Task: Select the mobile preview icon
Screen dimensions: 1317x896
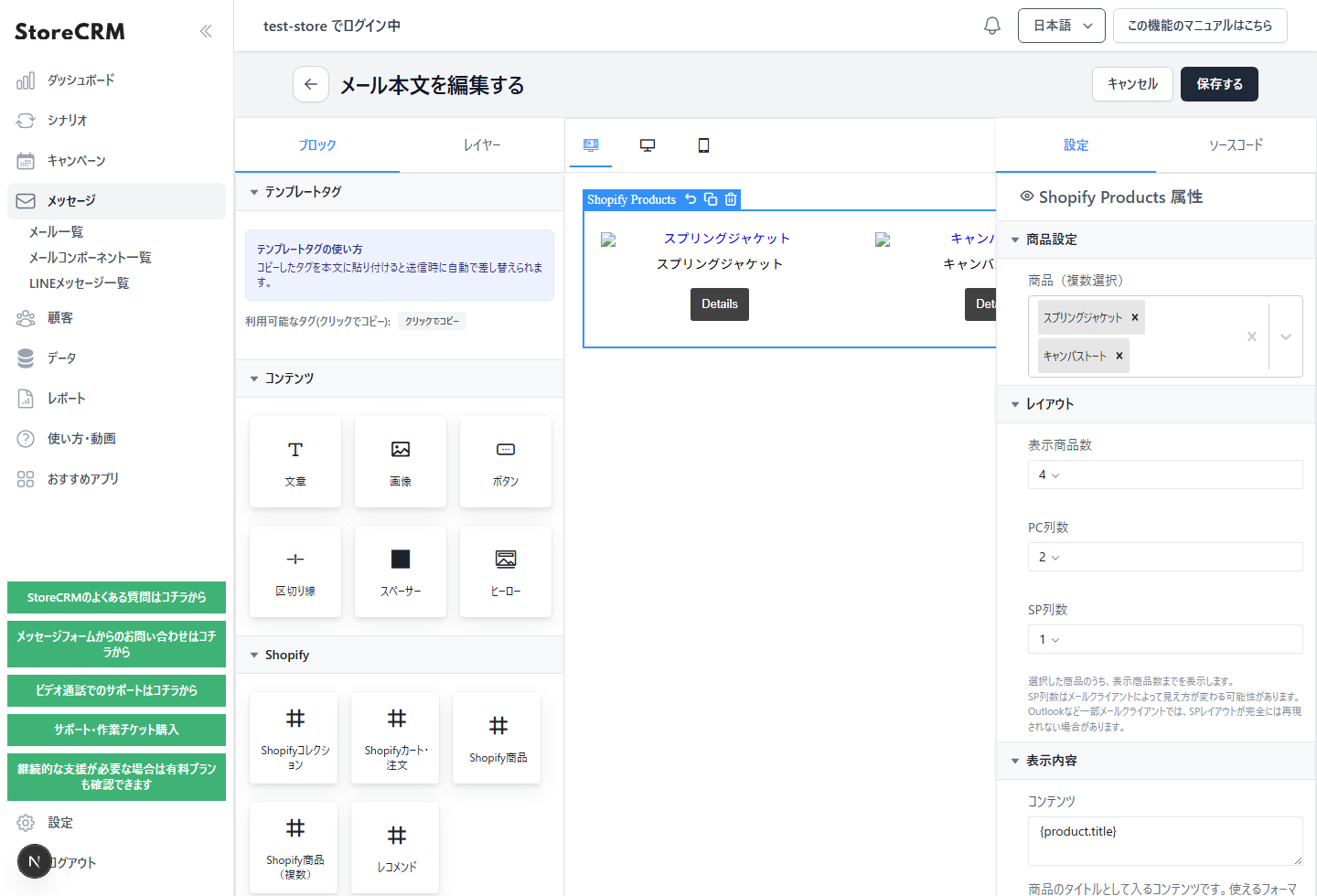Action: coord(703,145)
